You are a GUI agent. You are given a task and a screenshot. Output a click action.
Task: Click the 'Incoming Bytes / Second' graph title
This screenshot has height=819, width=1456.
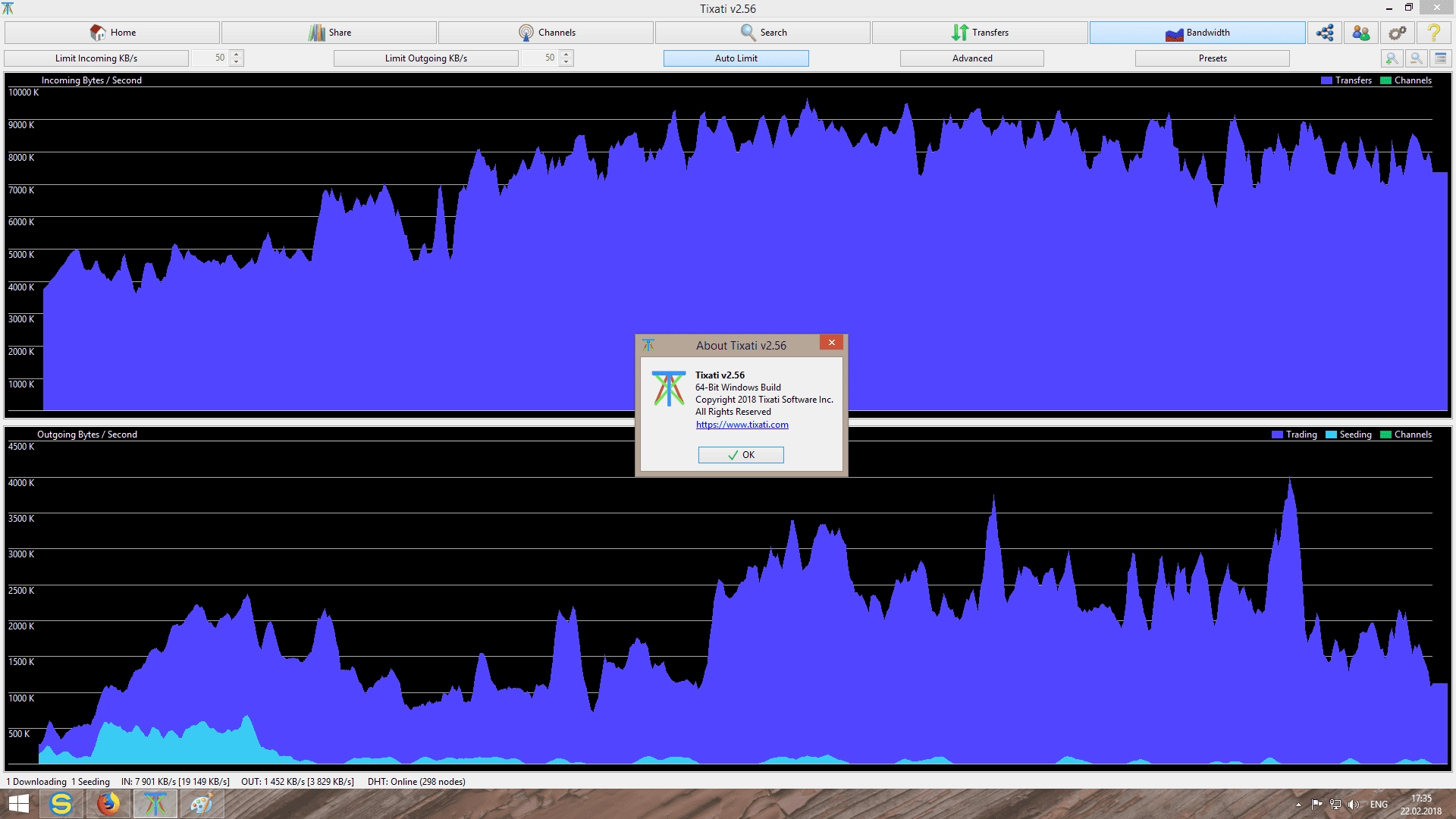coord(92,80)
